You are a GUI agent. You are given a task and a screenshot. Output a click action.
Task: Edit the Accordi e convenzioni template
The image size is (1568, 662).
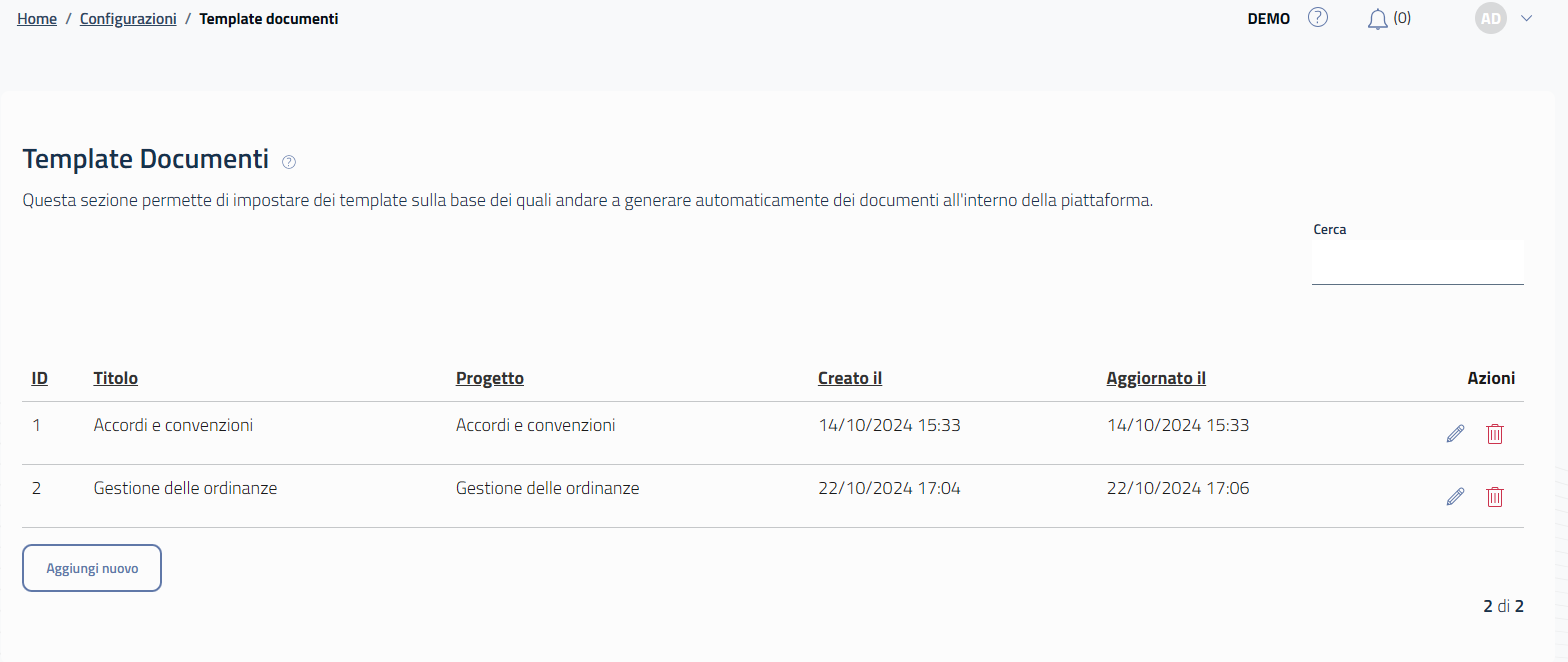click(1455, 434)
